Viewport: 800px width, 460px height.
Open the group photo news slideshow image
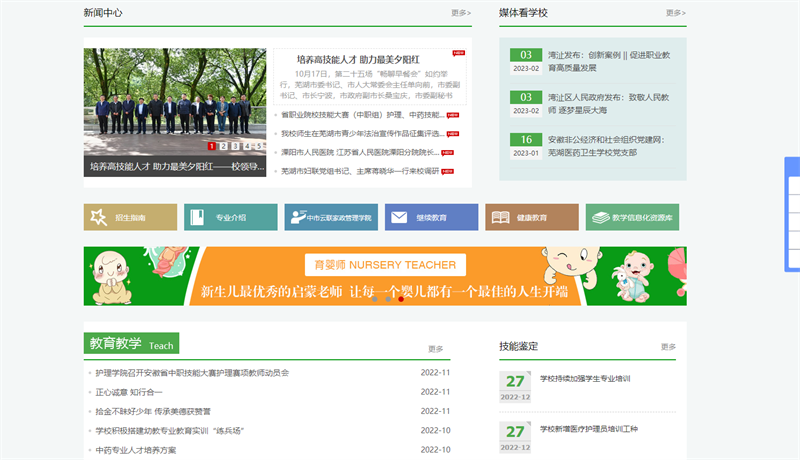coord(175,102)
